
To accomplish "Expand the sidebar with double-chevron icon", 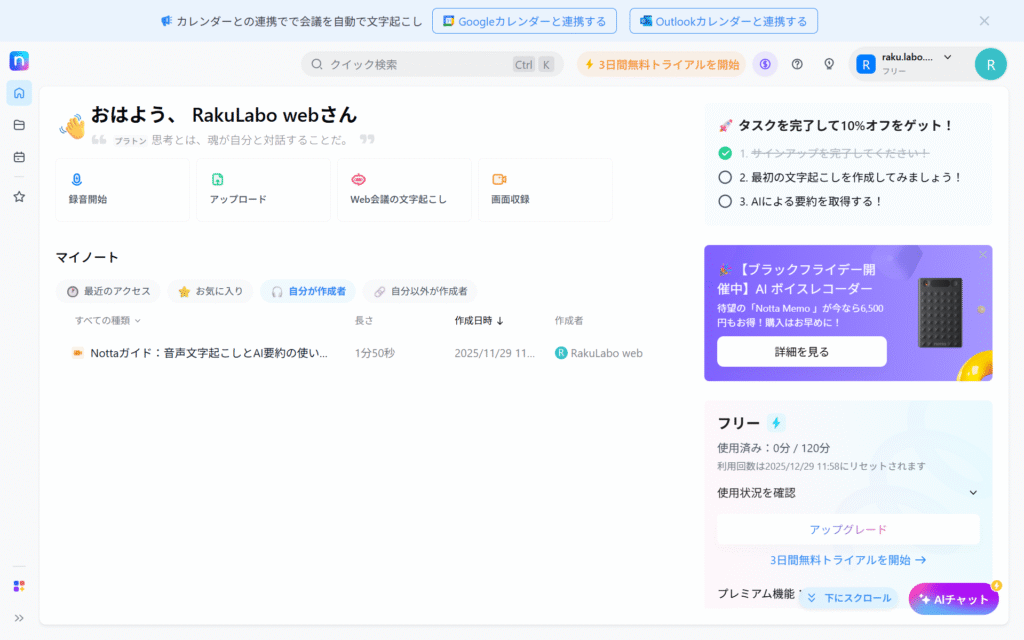I will click(19, 618).
